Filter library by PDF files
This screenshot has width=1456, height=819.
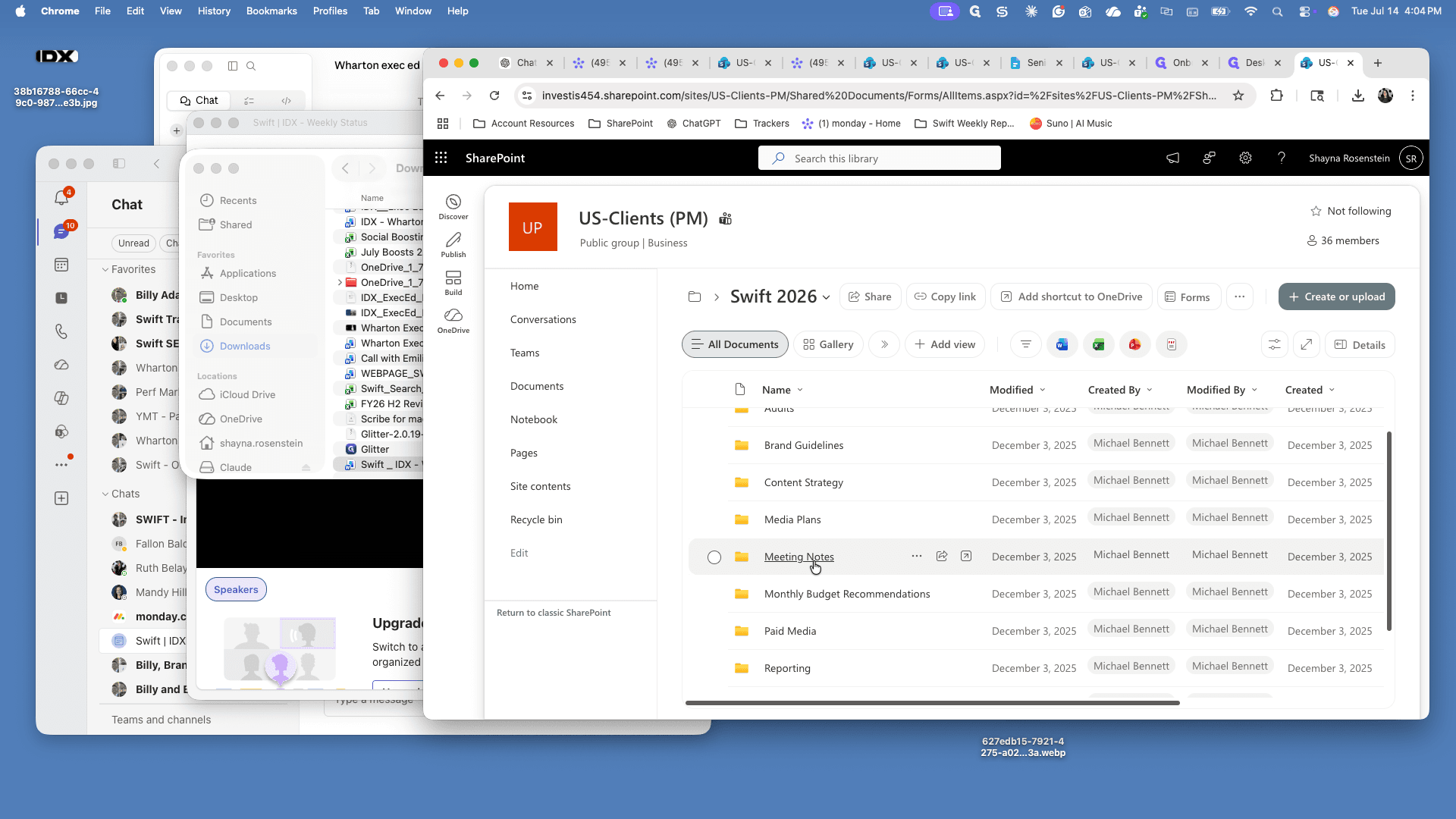point(1171,344)
